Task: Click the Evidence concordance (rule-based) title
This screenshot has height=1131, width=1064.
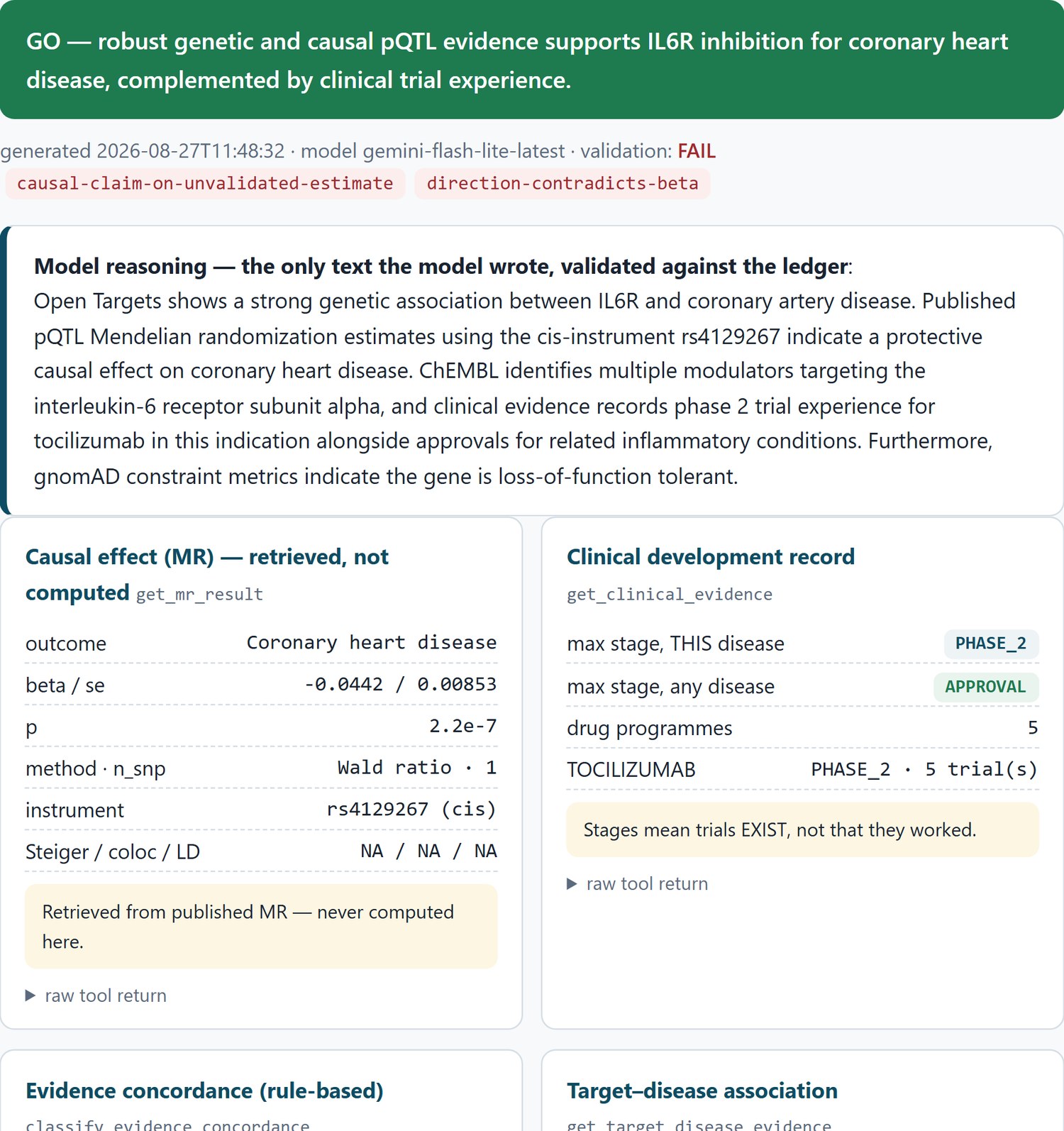Action: pyautogui.click(x=204, y=1091)
